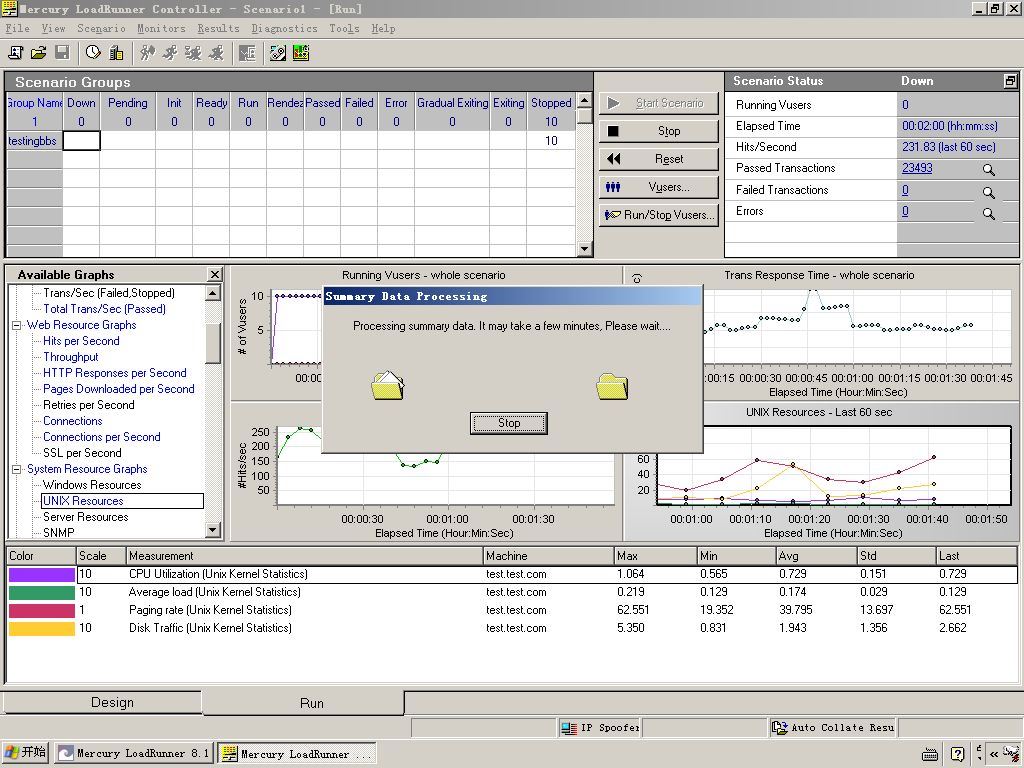Viewport: 1024px width, 768px height.
Task: Select HTTP Responses per Second graph
Action: (115, 373)
